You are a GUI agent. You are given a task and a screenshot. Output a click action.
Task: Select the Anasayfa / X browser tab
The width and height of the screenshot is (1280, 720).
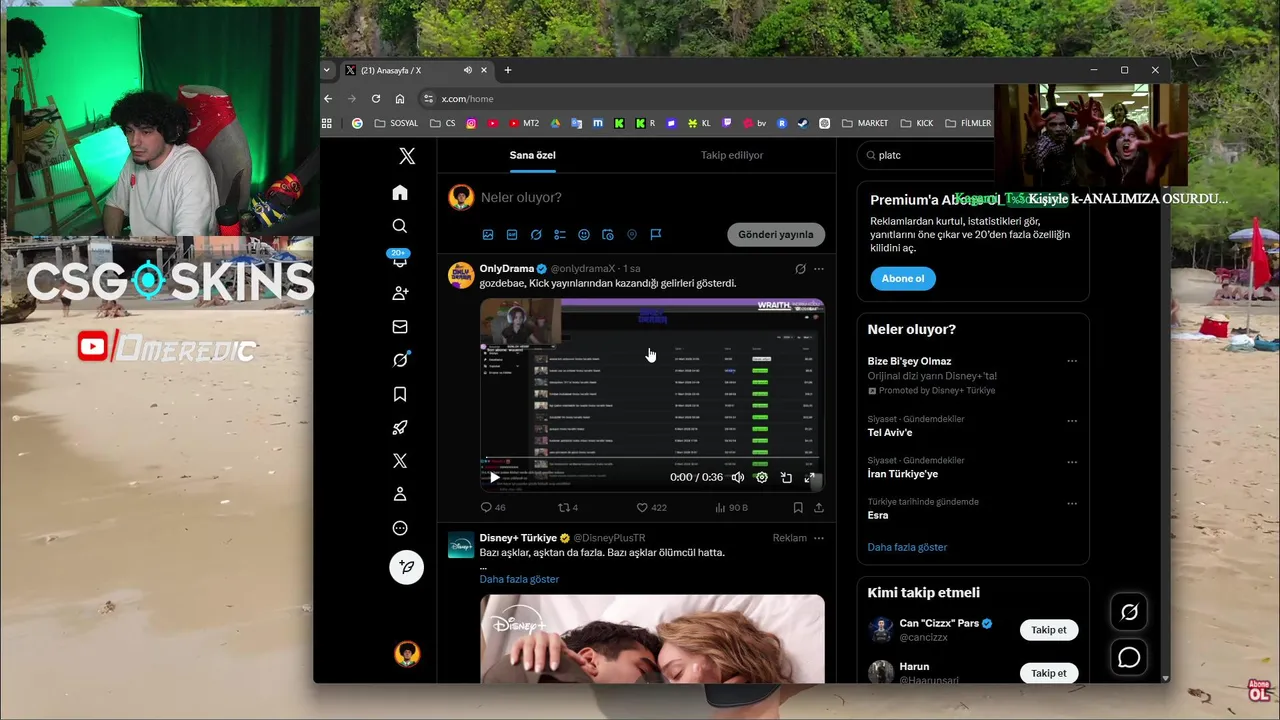coord(415,70)
